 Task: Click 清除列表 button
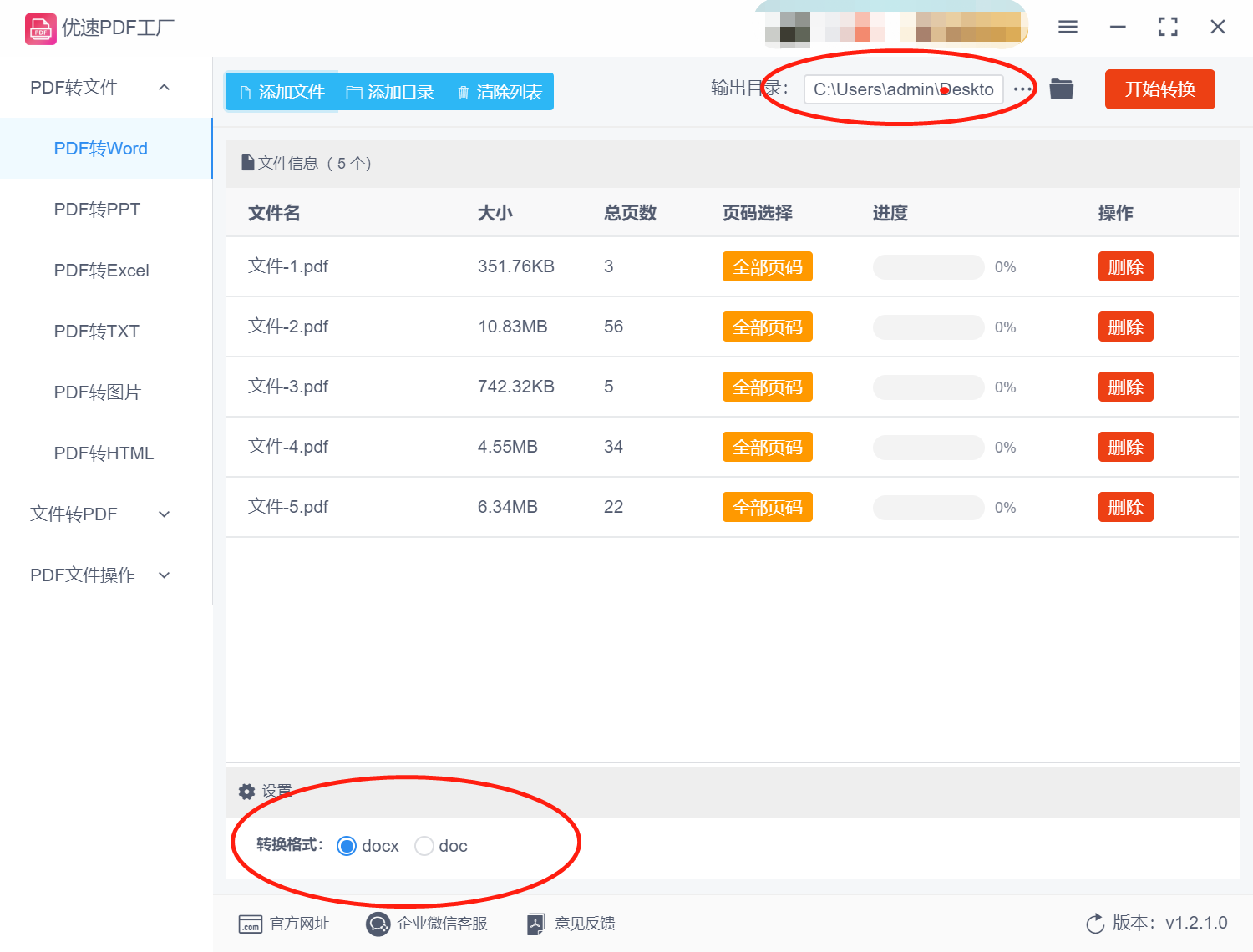click(x=500, y=92)
